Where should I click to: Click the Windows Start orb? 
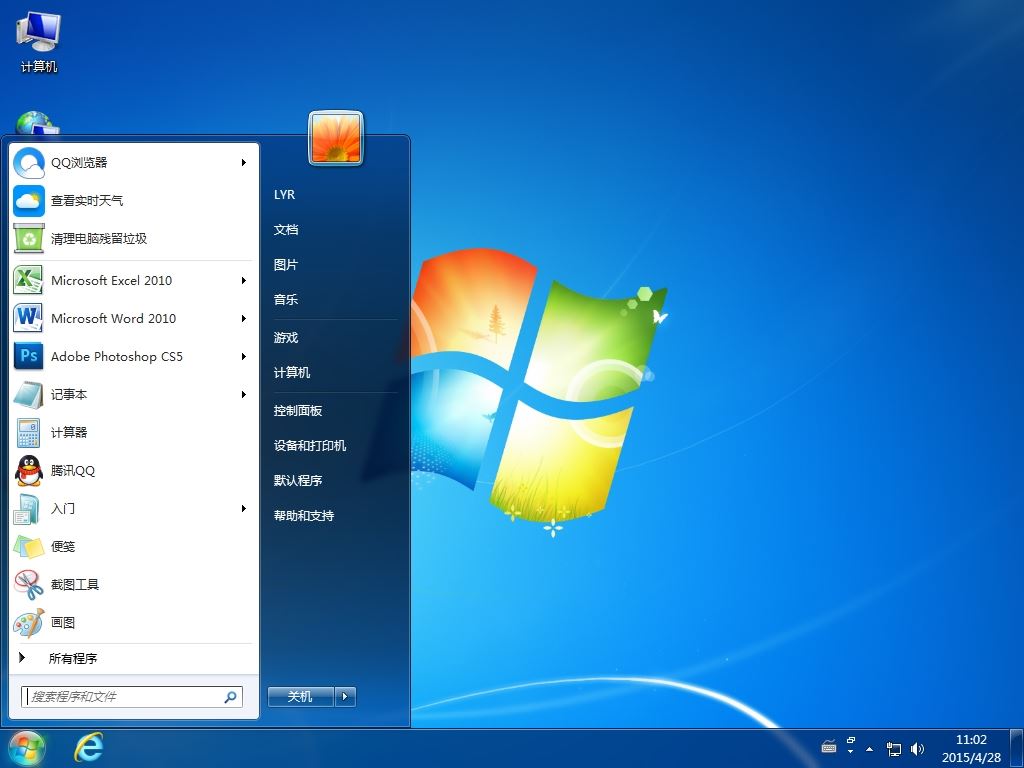tap(26, 748)
